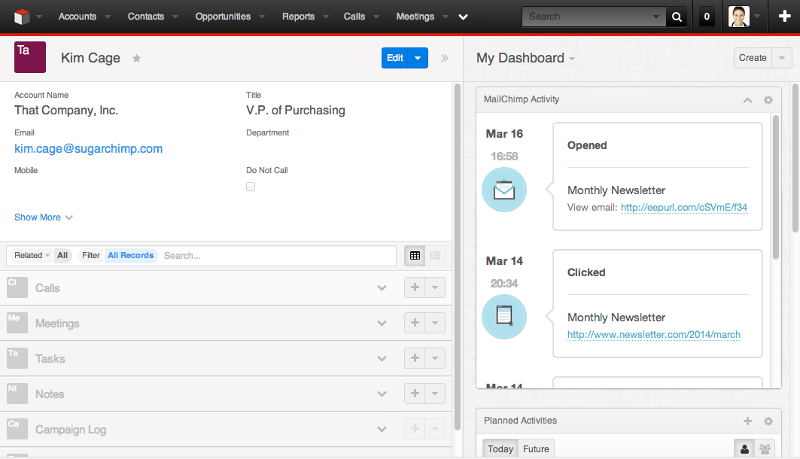Expand the Tasks subpanel chevron

coord(382,359)
